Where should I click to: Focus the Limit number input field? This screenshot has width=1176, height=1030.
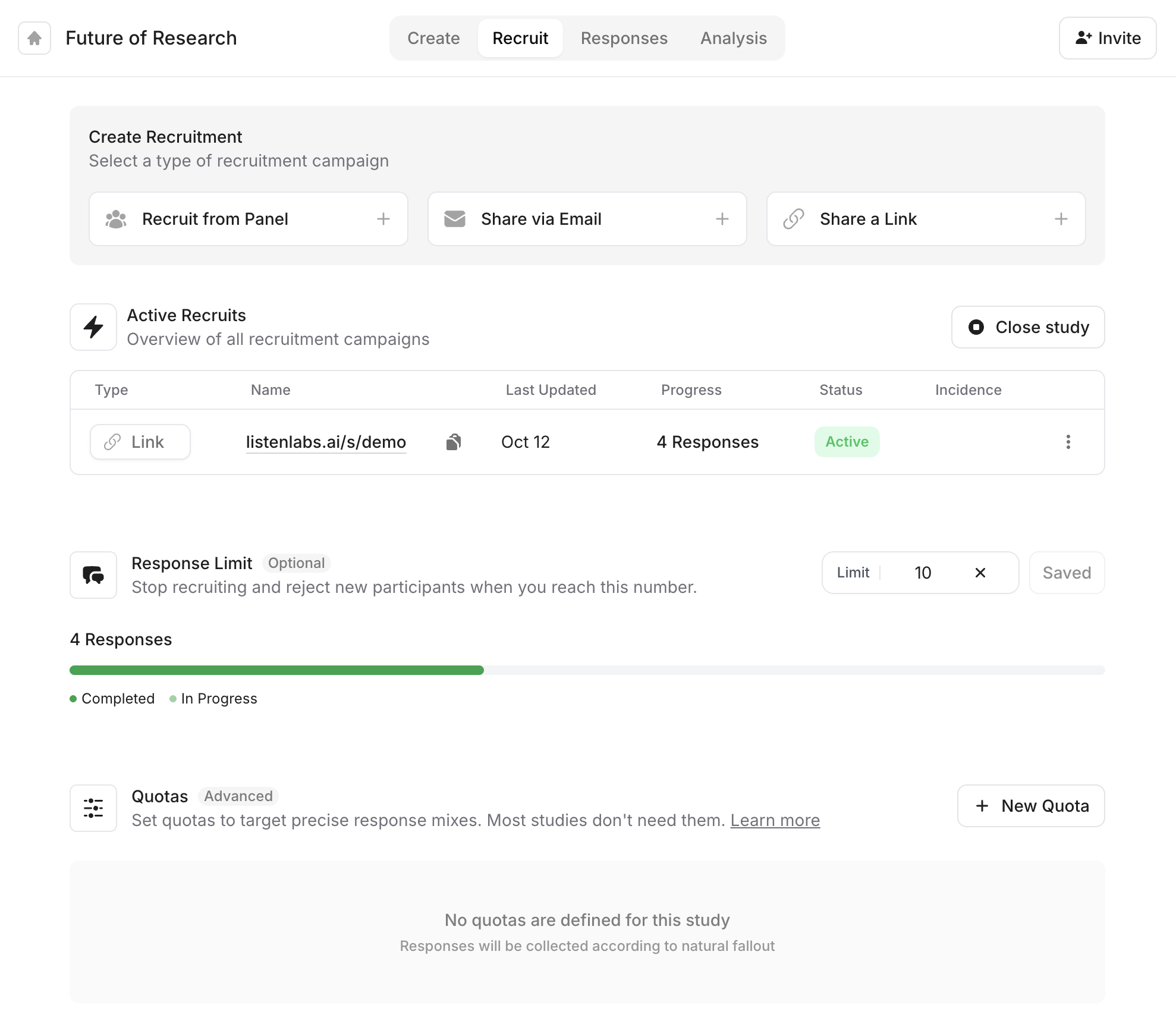(x=923, y=573)
